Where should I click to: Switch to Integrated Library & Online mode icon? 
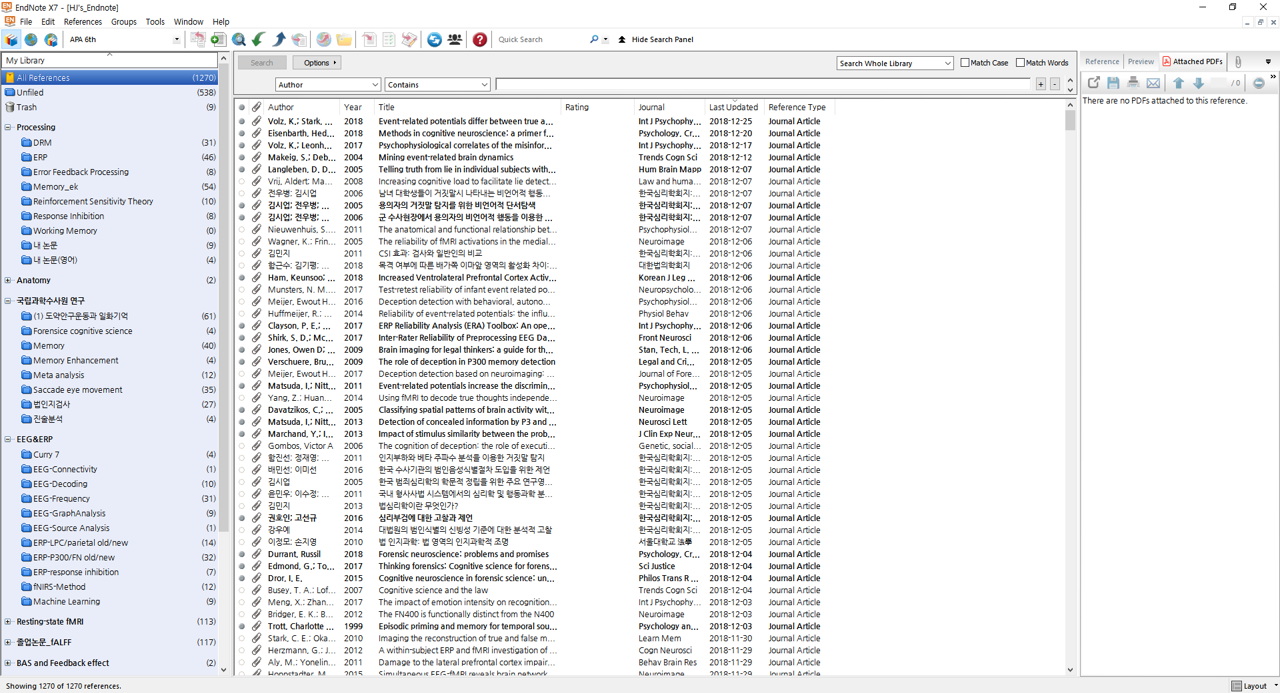tap(51, 40)
